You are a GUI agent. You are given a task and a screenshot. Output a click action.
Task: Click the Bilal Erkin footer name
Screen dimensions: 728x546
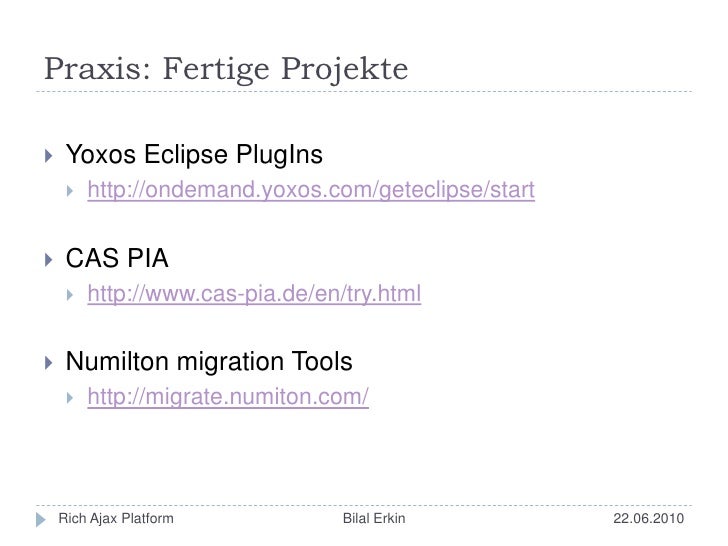click(x=374, y=518)
